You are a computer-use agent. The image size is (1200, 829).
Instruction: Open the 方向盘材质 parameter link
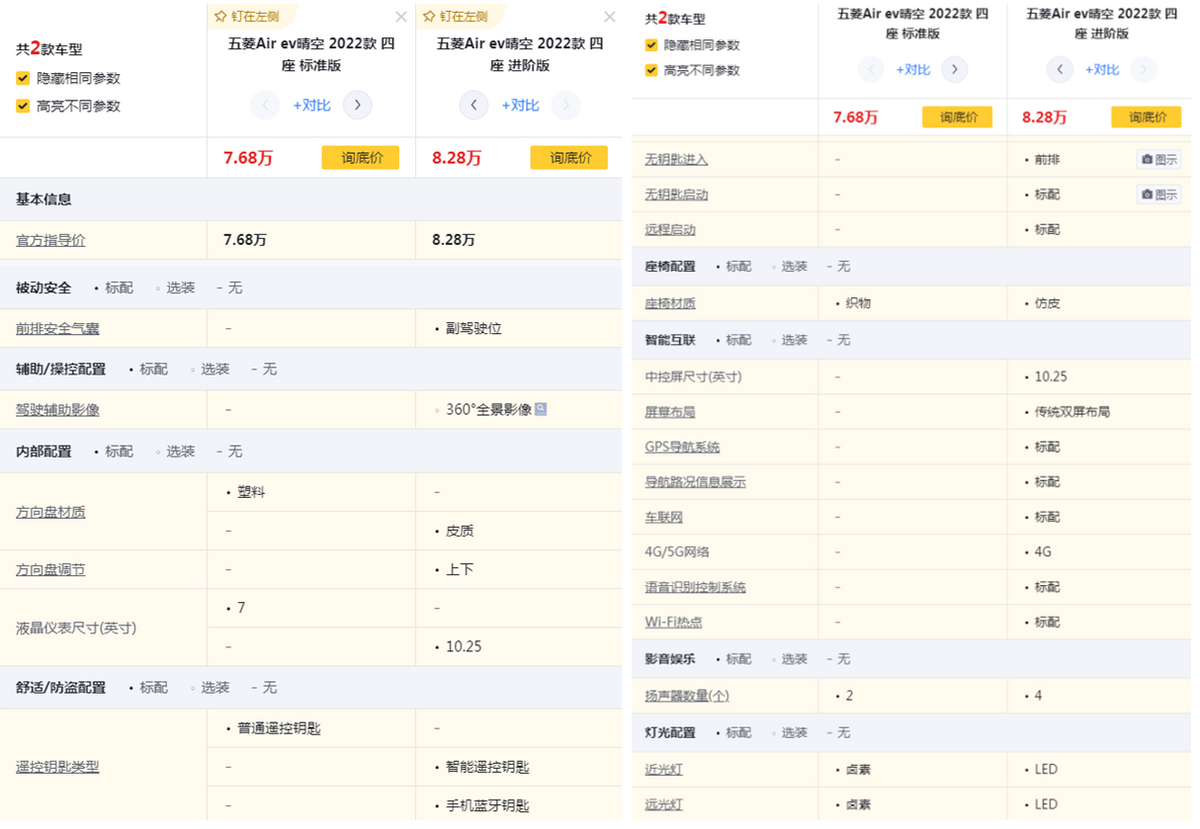[51, 512]
